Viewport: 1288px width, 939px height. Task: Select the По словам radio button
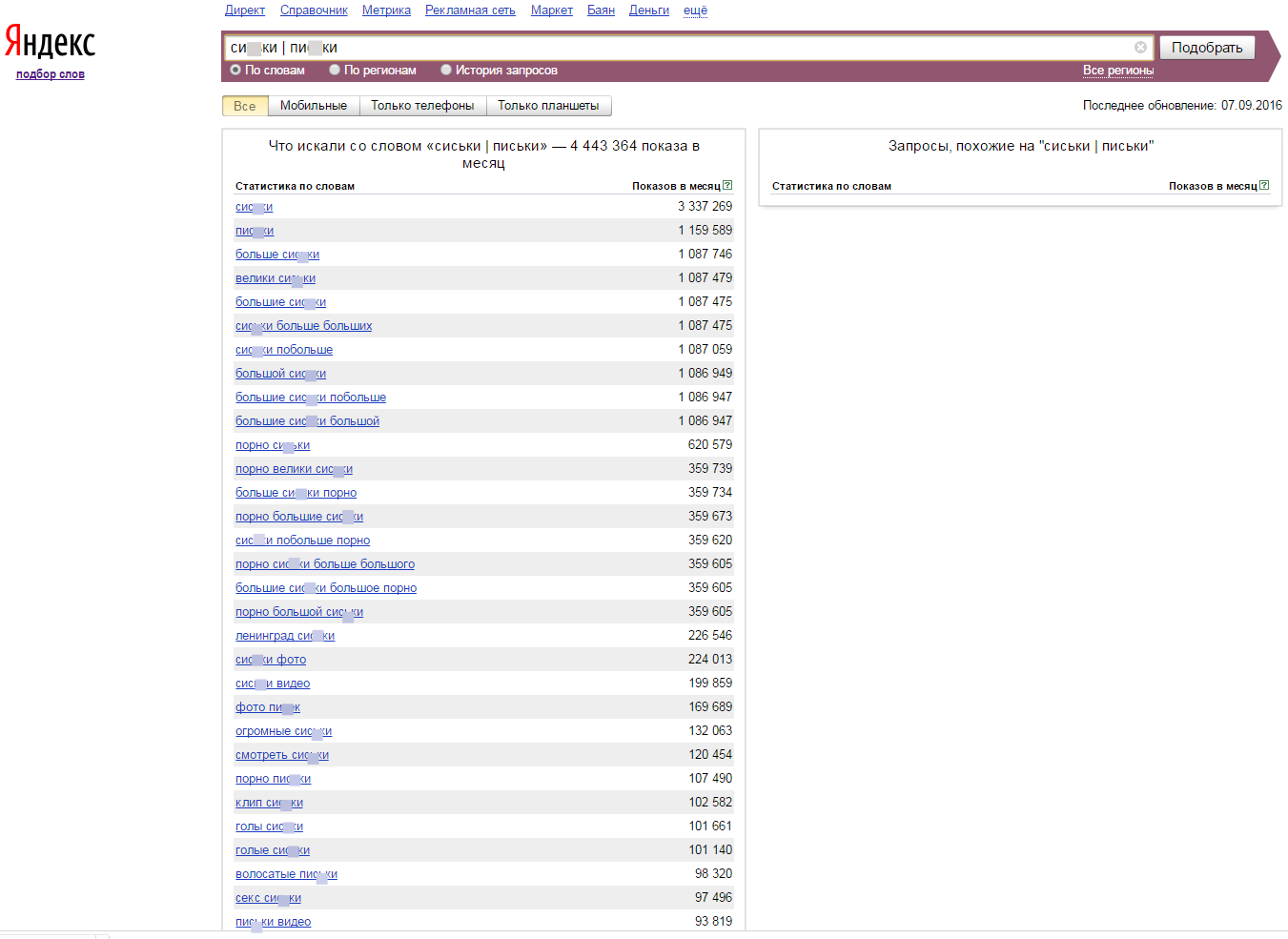(235, 70)
